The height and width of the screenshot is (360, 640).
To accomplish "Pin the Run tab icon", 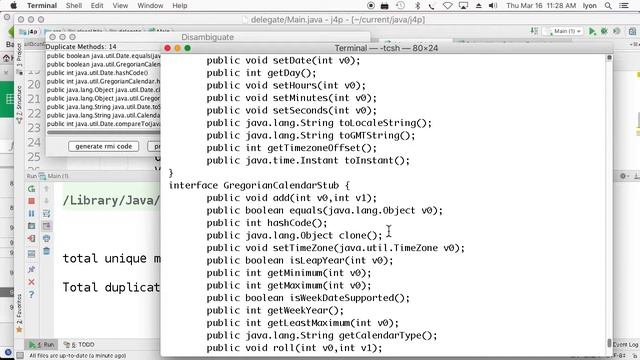I will [x=31, y=269].
